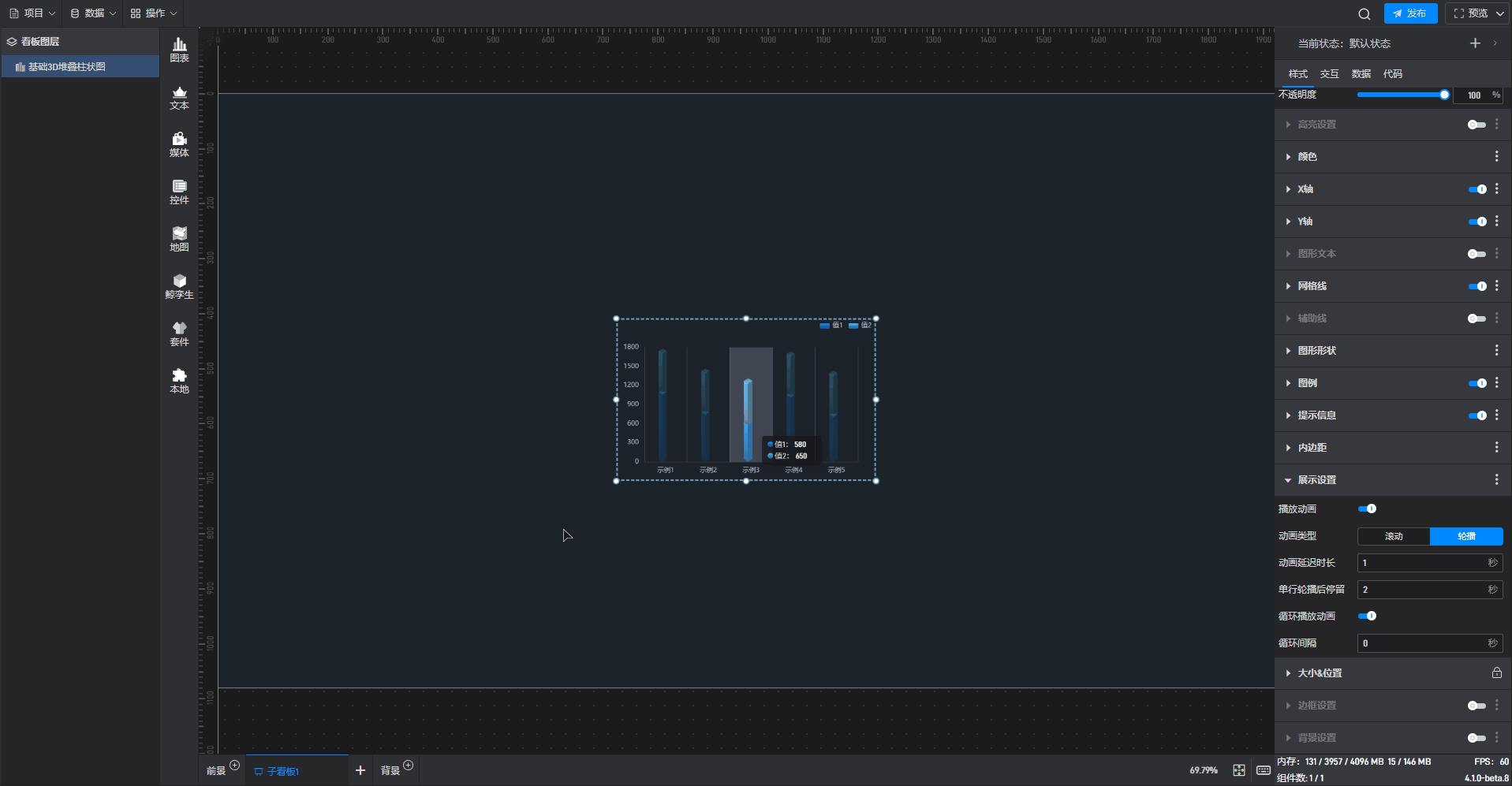
Task: Add a new sub-board with plus icon
Action: pyautogui.click(x=360, y=770)
